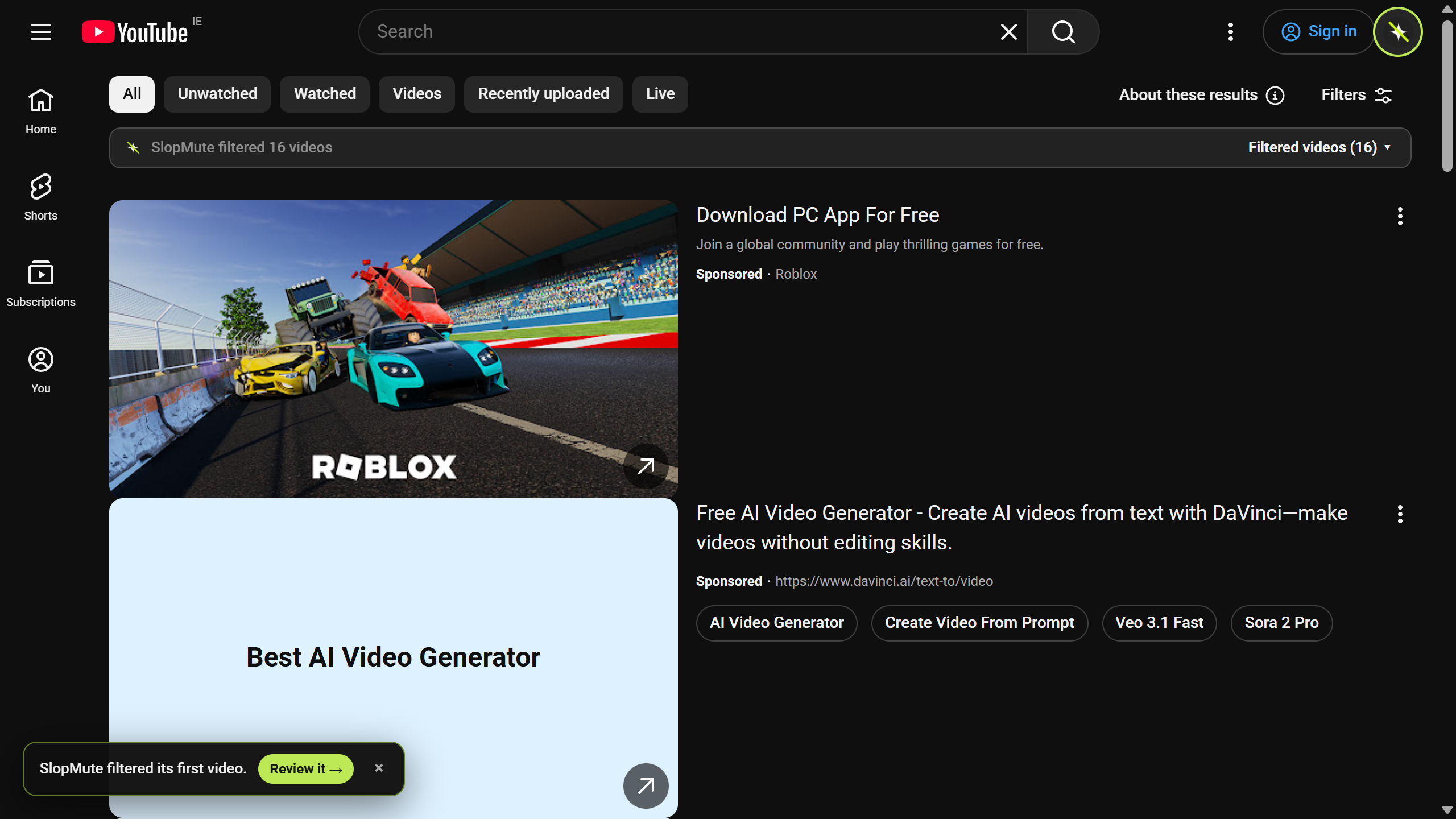This screenshot has height=819, width=1456.
Task: Click the Roblox ad description text
Action: tap(870, 245)
